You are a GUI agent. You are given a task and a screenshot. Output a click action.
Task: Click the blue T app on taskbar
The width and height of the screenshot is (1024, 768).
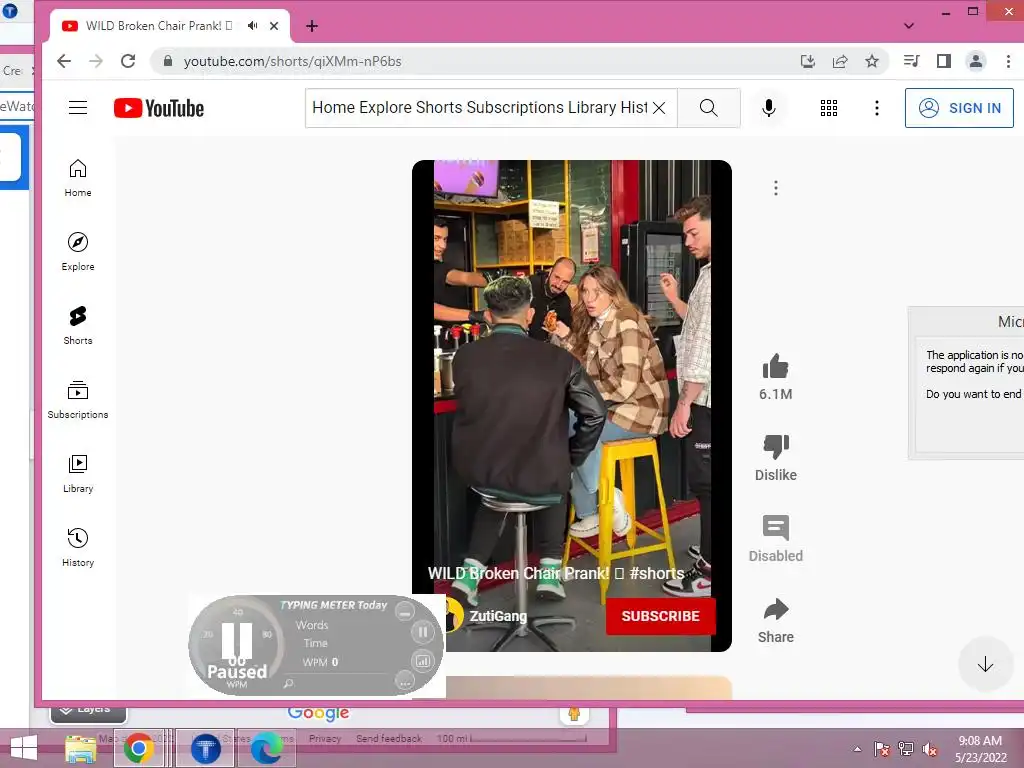[205, 748]
